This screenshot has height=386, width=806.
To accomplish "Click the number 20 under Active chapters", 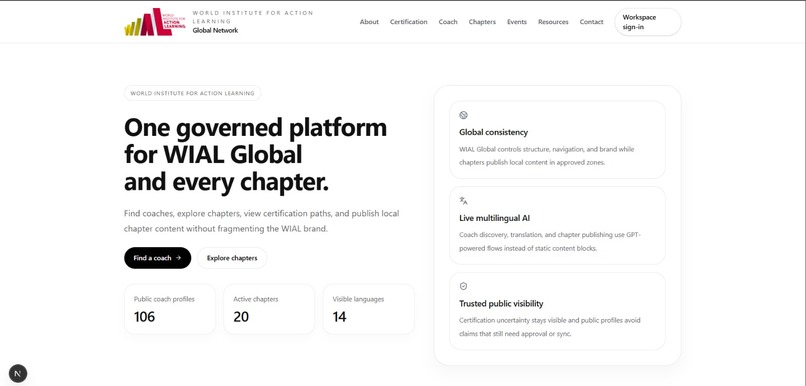I will click(241, 317).
